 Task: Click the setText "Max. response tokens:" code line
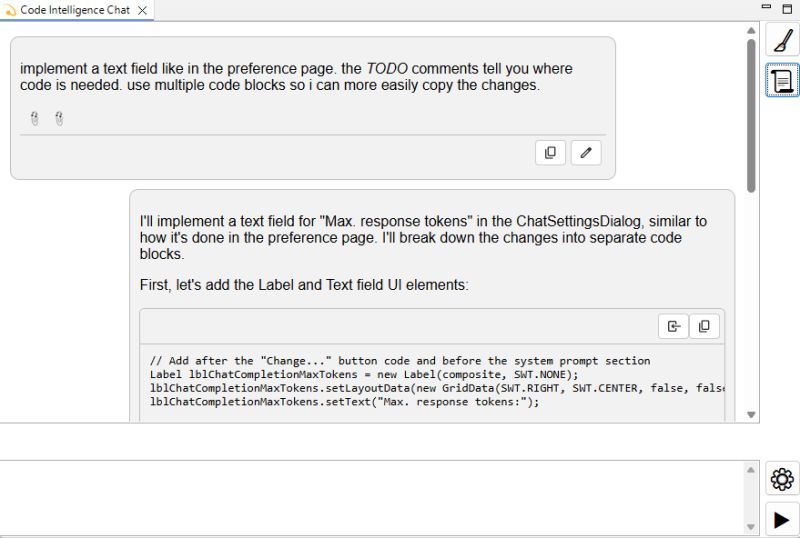[x=344, y=402]
